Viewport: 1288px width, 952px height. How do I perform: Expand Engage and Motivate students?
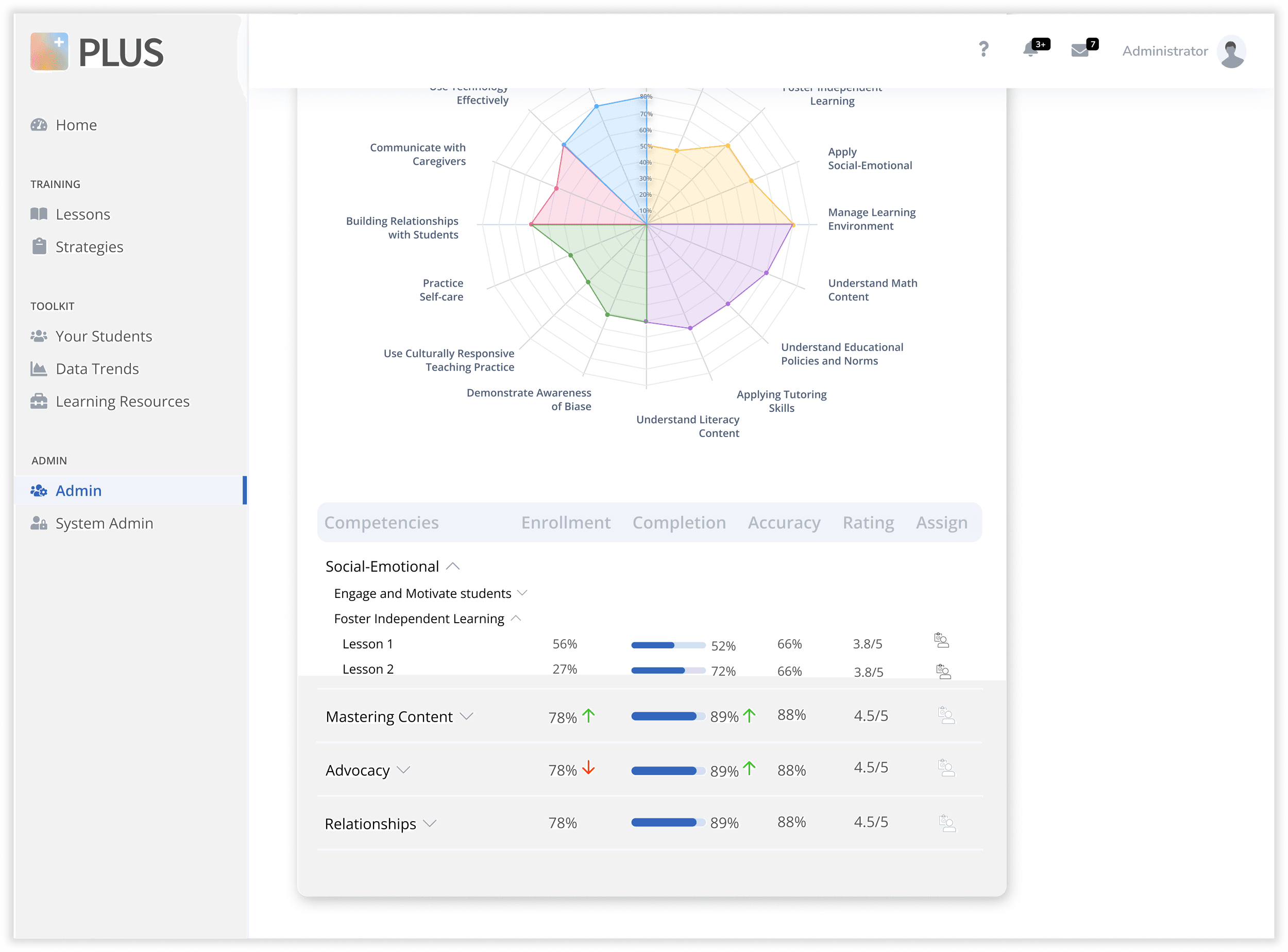(x=522, y=593)
